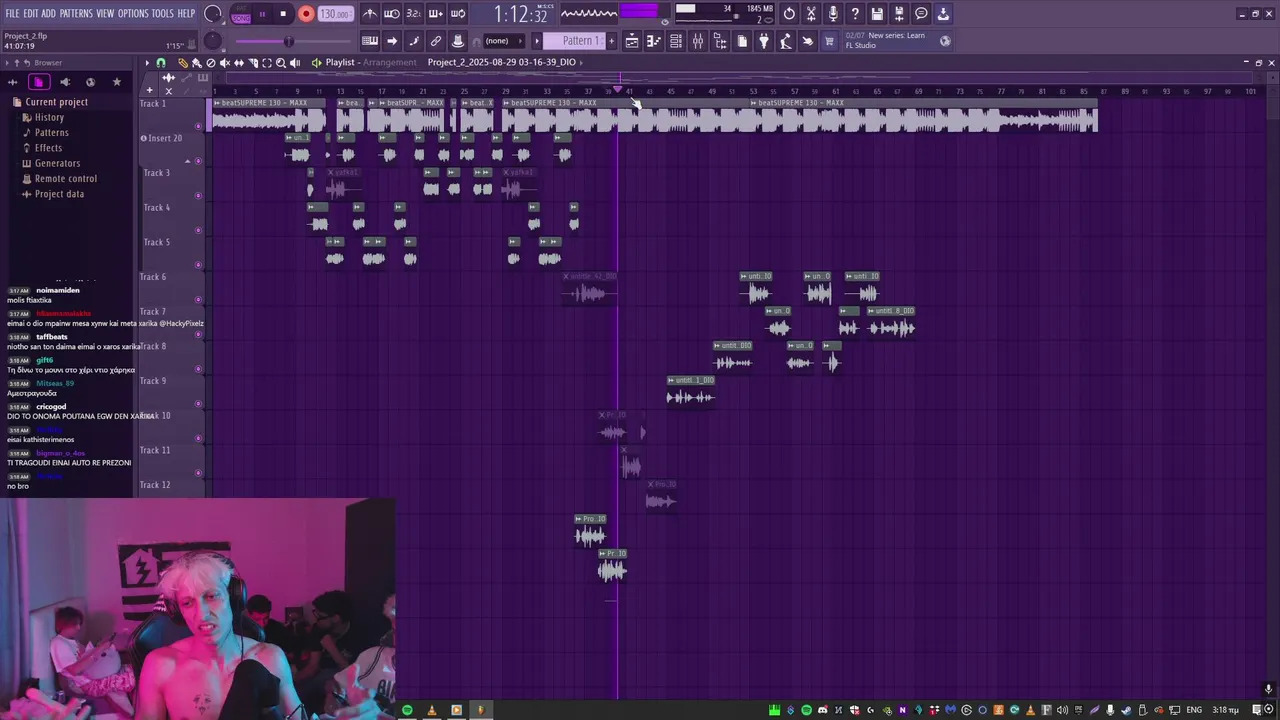This screenshot has height=720, width=1280.
Task: Expand Current project in browser
Action: [x=56, y=102]
